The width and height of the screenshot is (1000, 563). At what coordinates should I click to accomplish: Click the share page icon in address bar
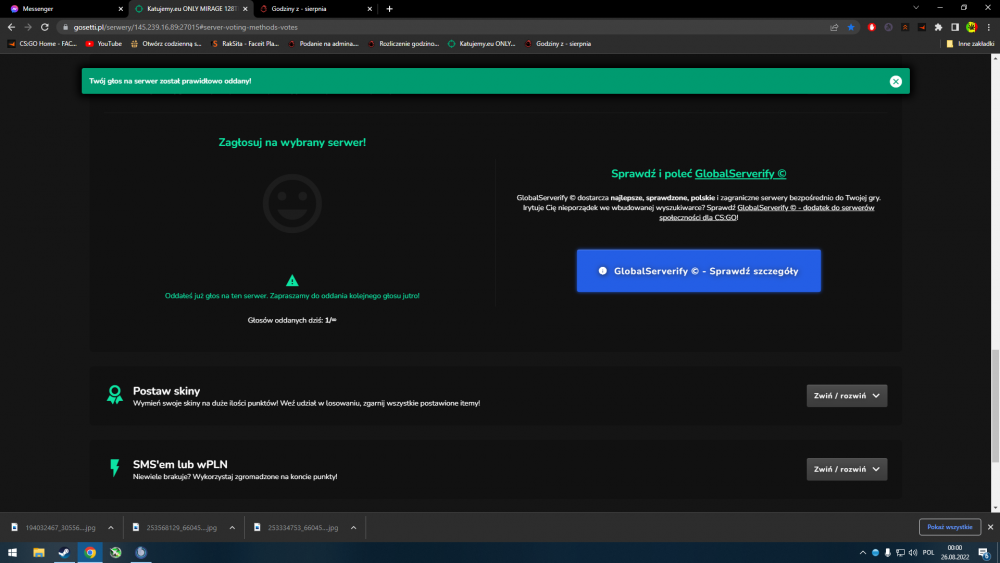[834, 27]
